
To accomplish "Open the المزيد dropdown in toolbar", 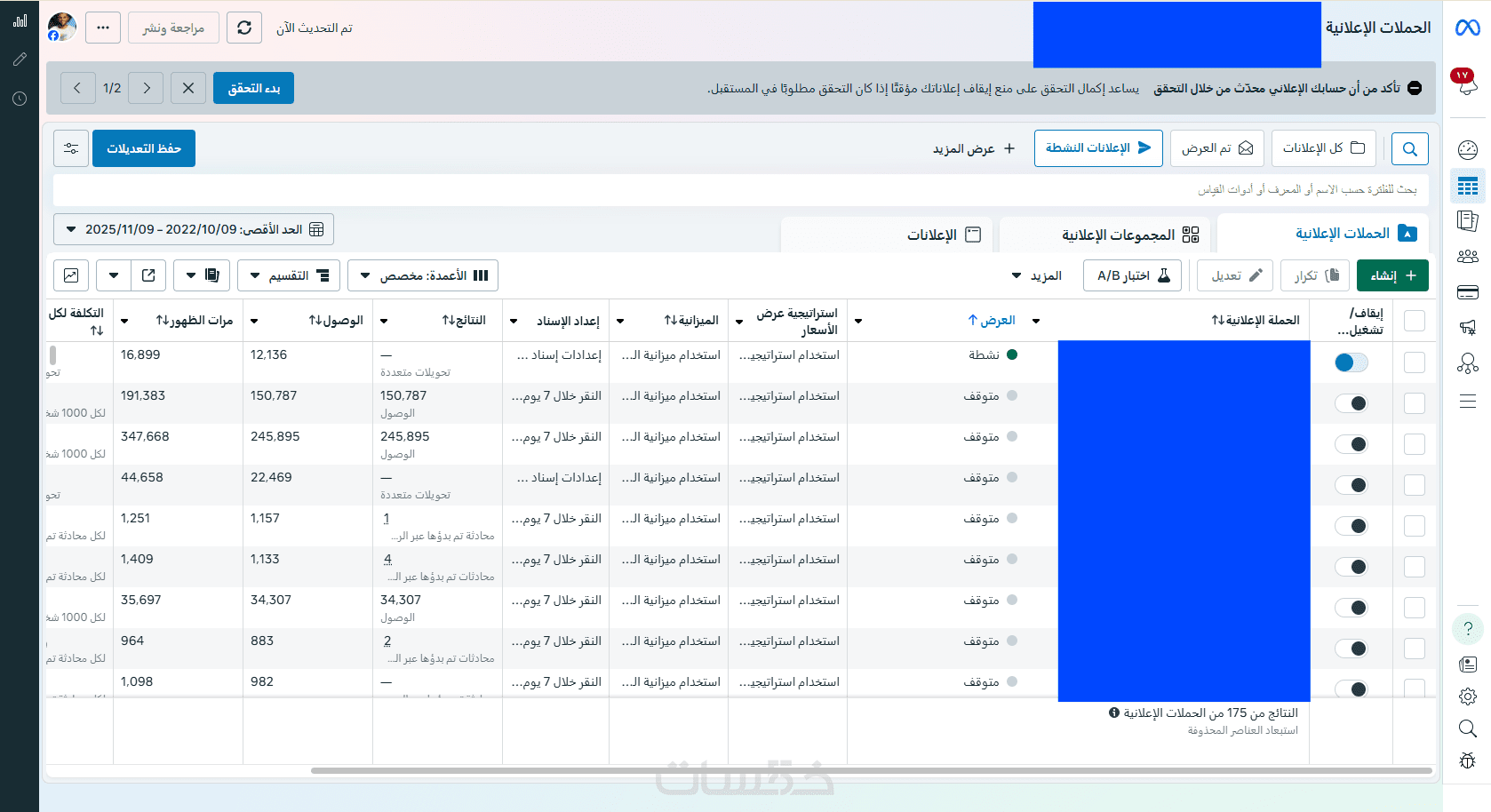I will point(1037,275).
